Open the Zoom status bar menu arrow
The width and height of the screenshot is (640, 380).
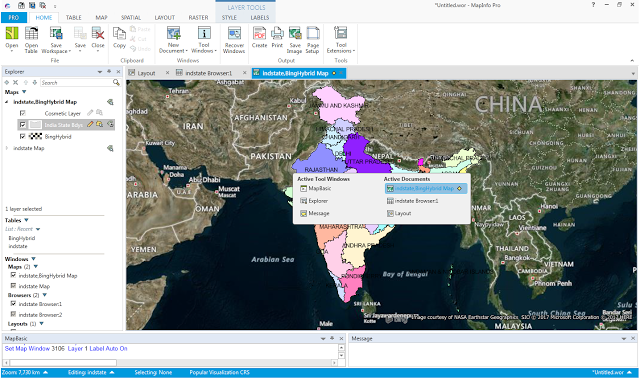[x=45, y=372]
